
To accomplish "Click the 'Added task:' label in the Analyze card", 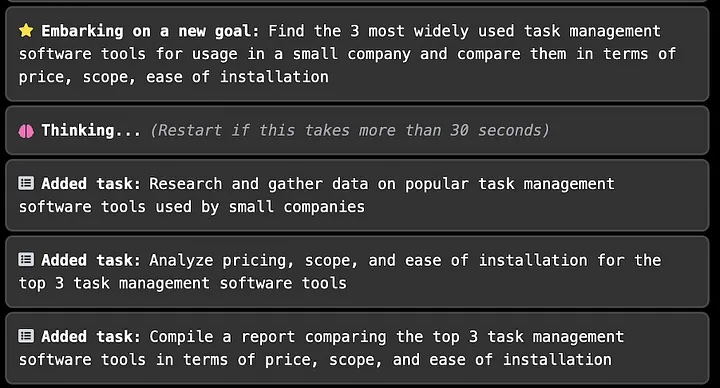I will coord(90,260).
